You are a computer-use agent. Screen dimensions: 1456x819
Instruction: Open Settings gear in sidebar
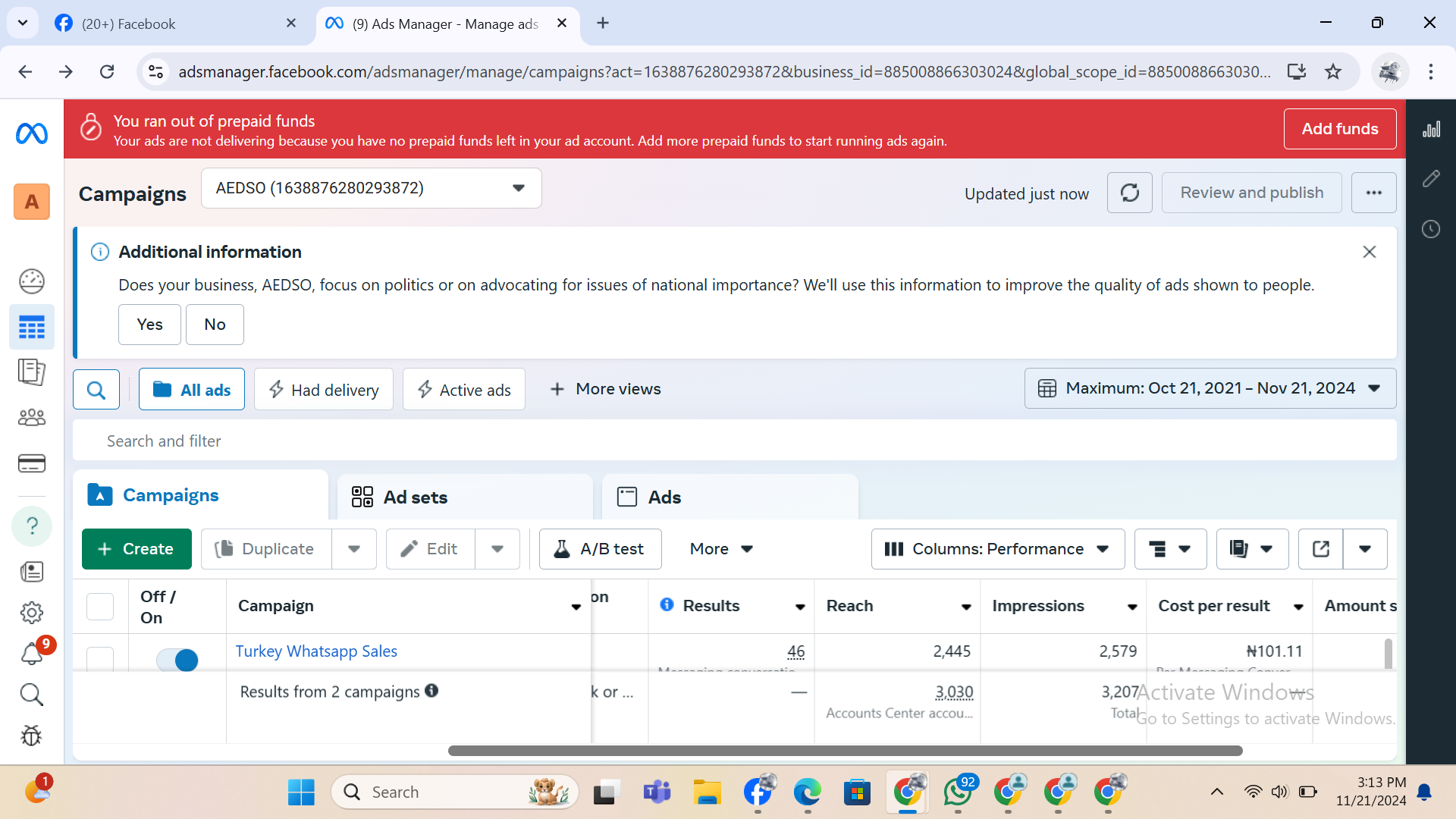(32, 613)
